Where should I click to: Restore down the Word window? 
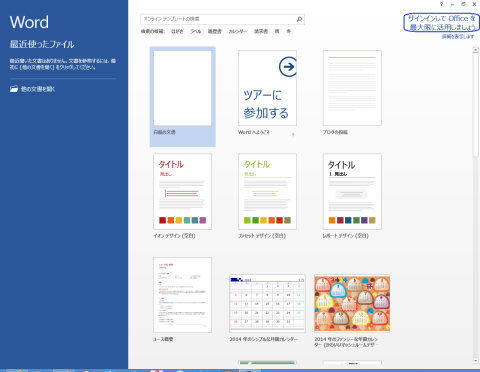pos(463,4)
